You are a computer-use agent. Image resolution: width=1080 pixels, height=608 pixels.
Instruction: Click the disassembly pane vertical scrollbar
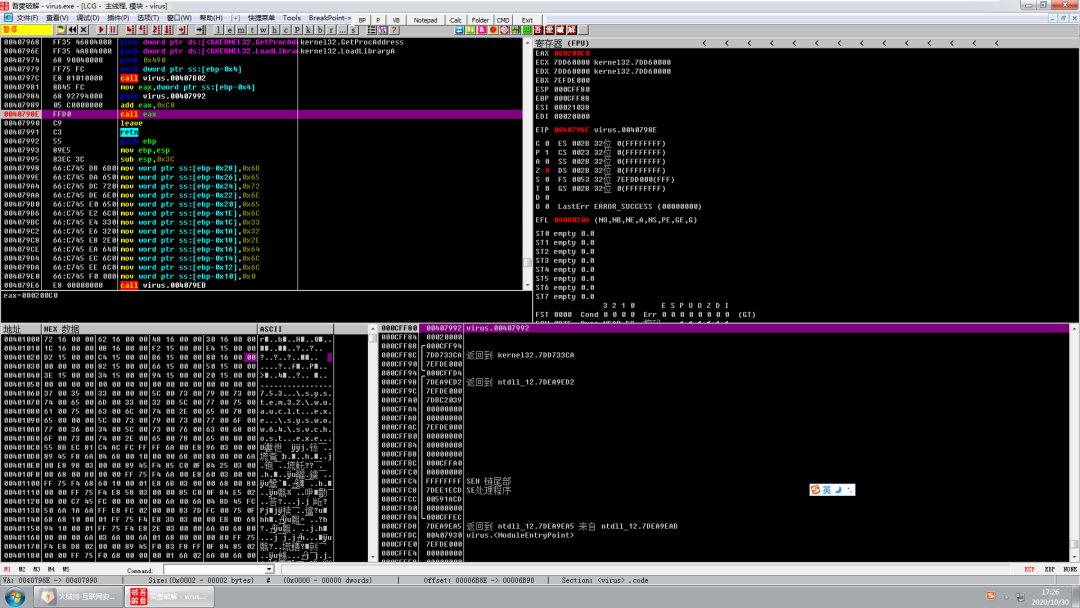pyautogui.click(x=528, y=163)
